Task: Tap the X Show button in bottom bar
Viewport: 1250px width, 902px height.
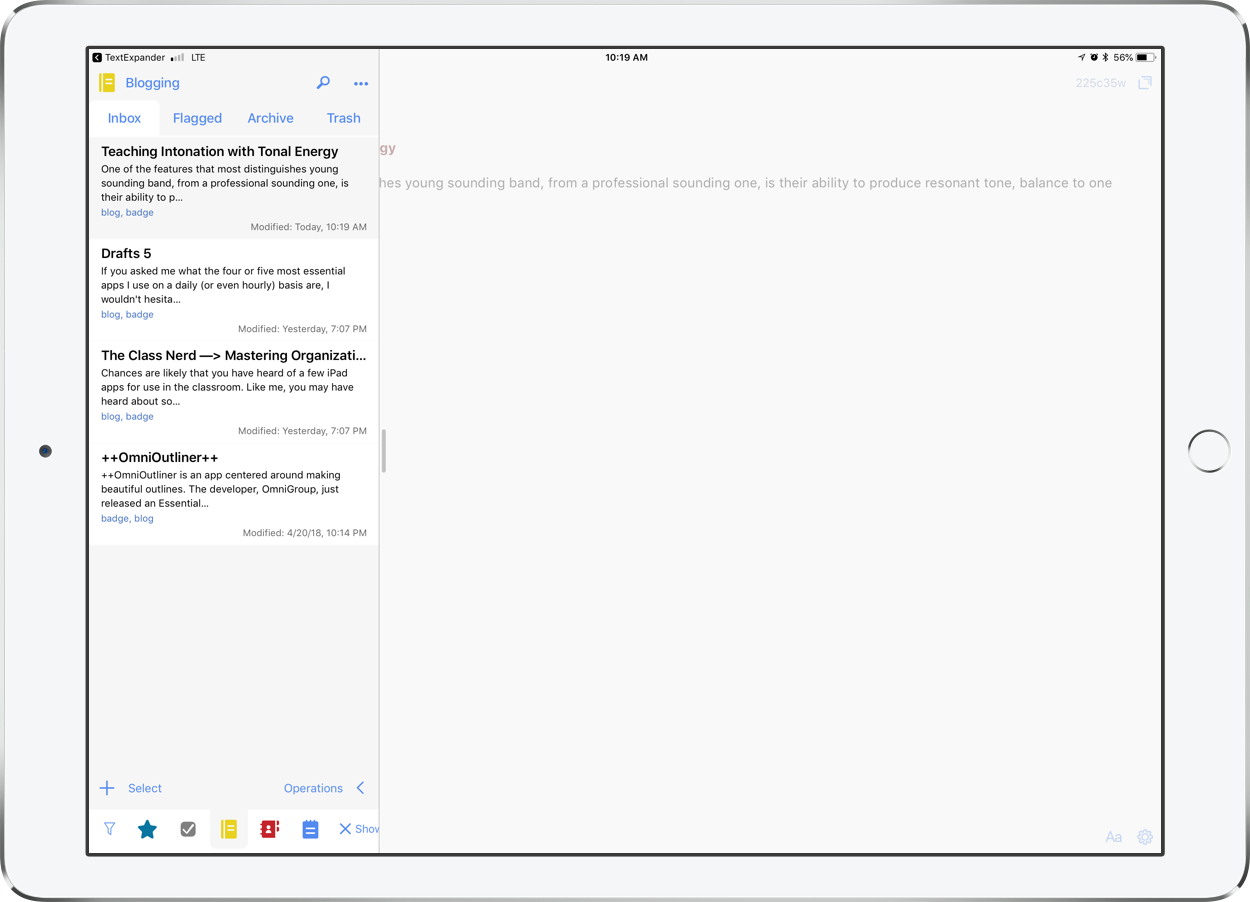Action: (x=358, y=829)
